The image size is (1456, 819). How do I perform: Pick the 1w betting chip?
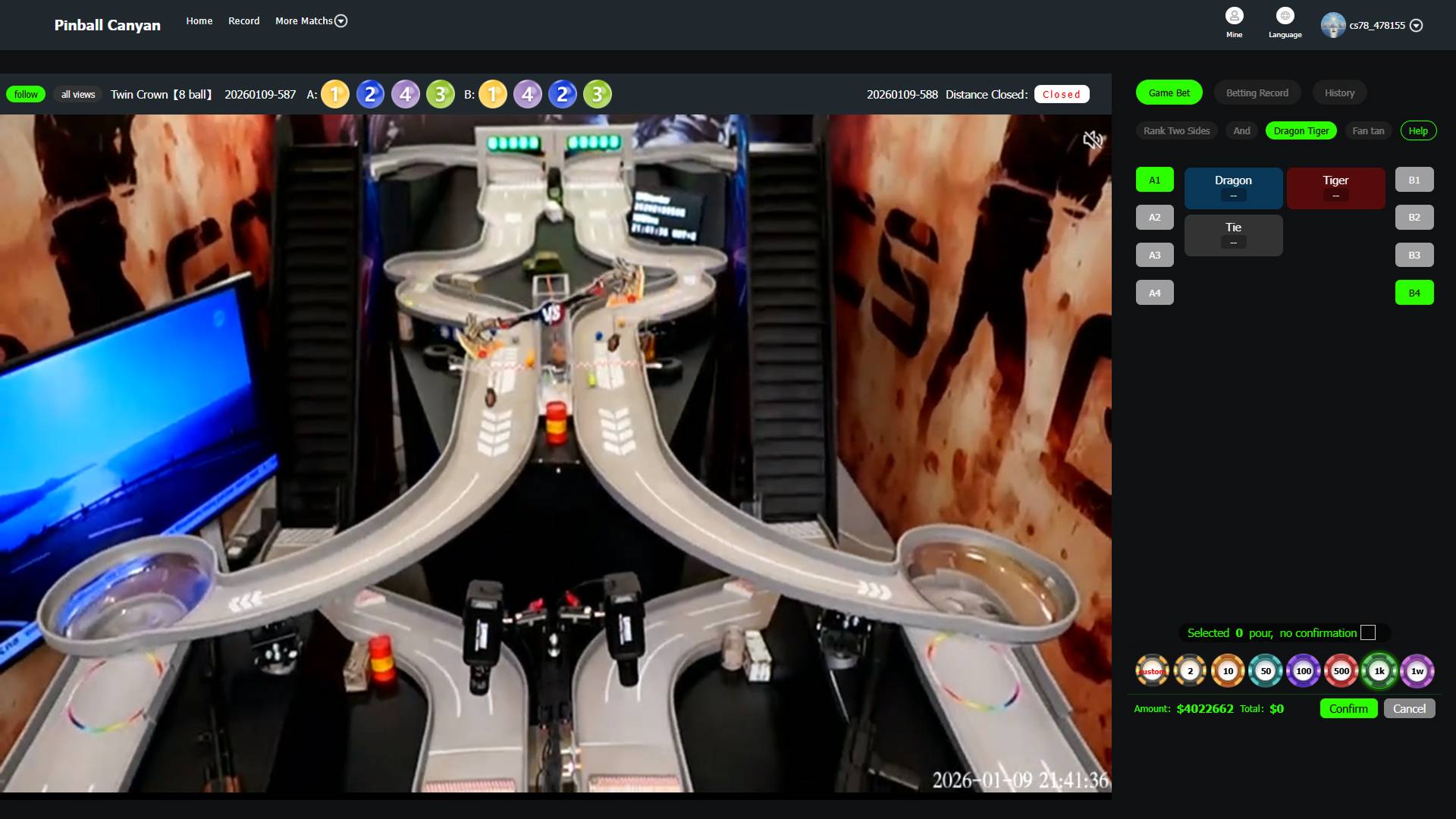point(1417,671)
